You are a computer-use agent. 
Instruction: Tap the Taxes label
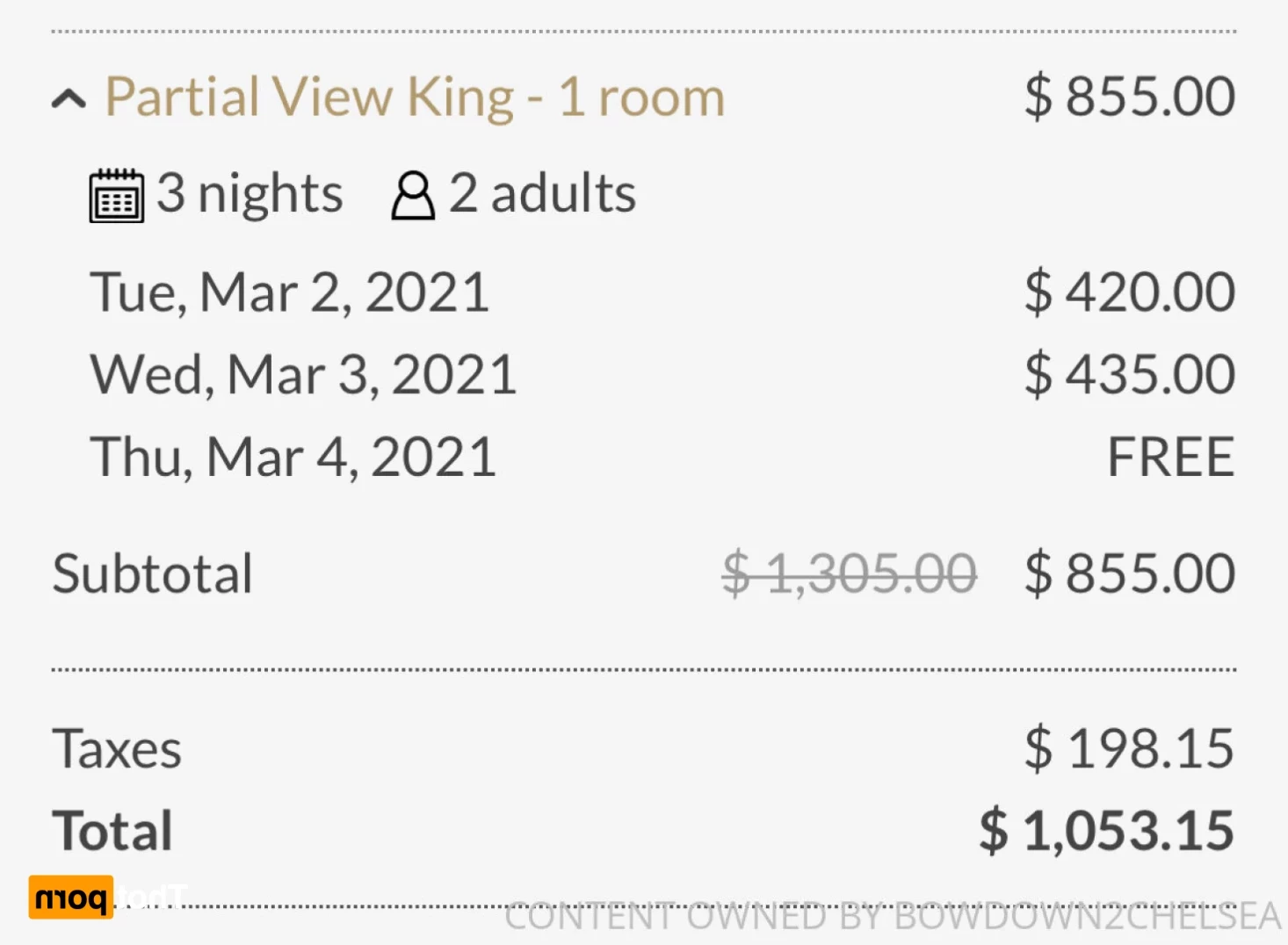(x=117, y=749)
